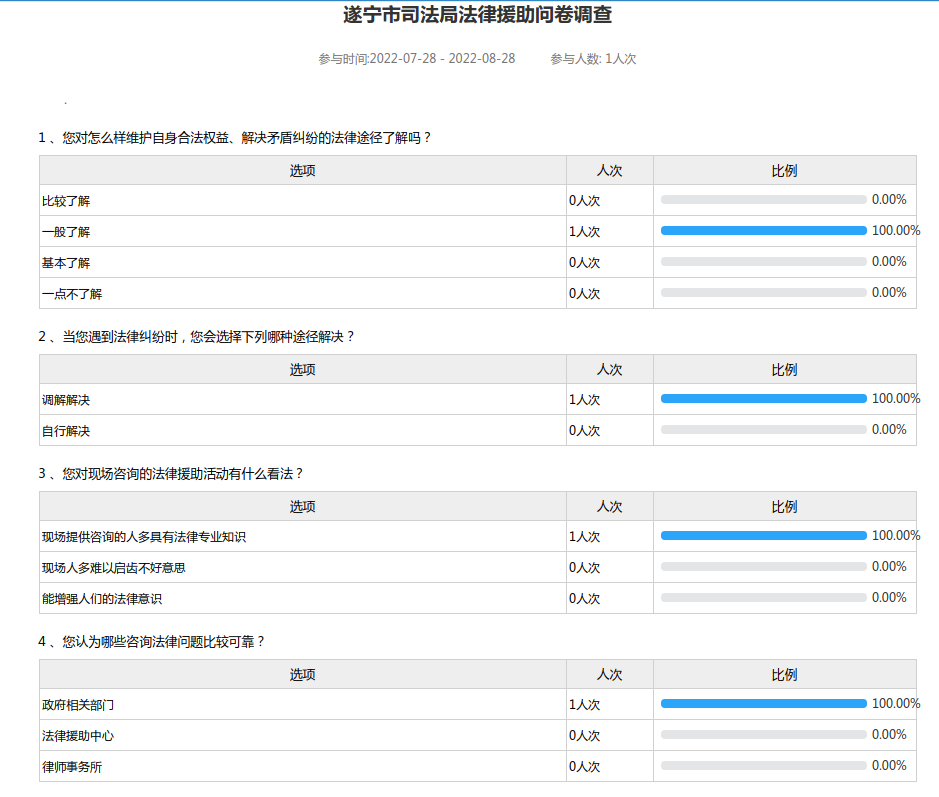Click the 自行解决 option text
939x797 pixels.
66,431
